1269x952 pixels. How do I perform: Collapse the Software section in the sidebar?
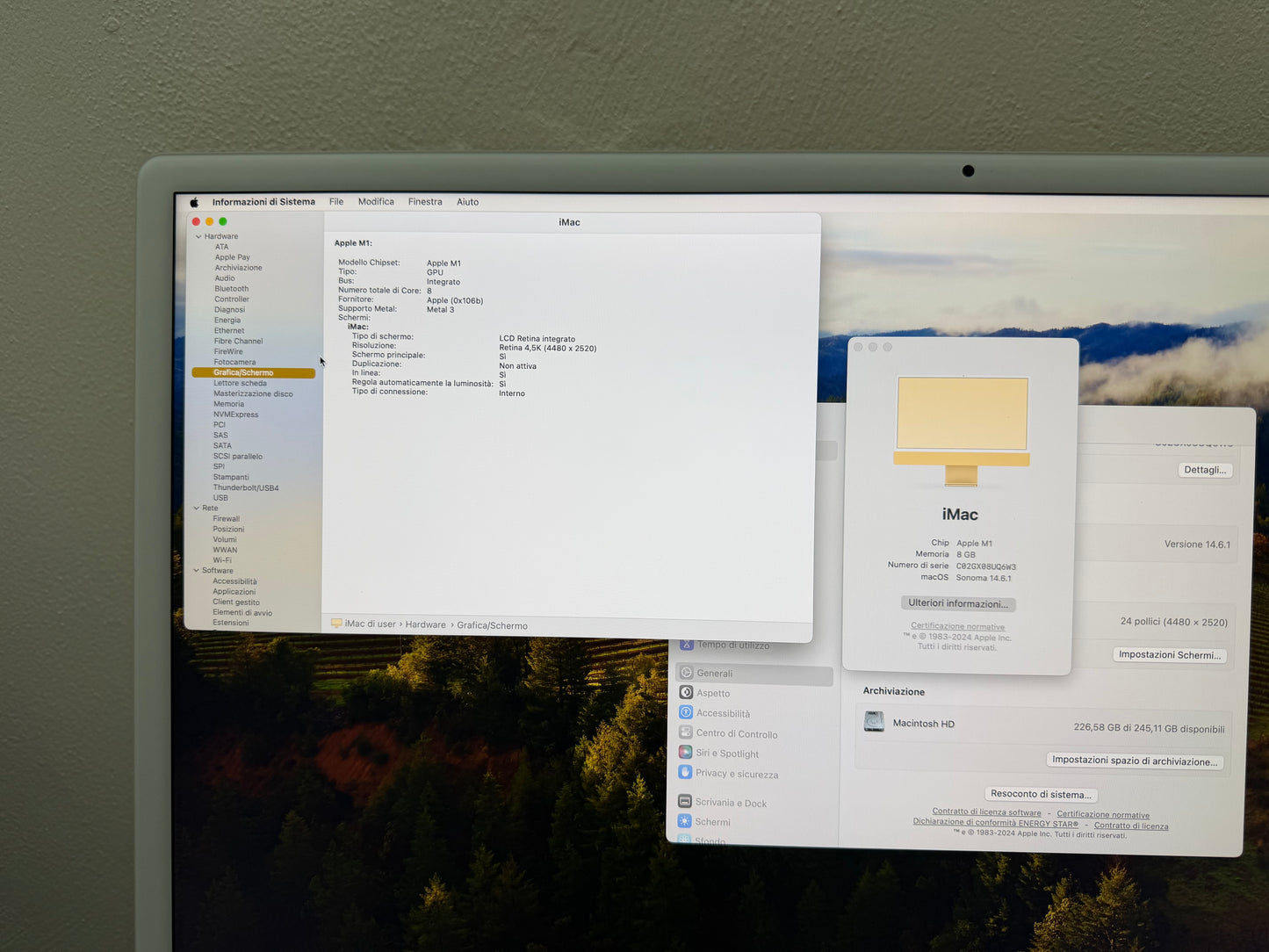click(197, 571)
